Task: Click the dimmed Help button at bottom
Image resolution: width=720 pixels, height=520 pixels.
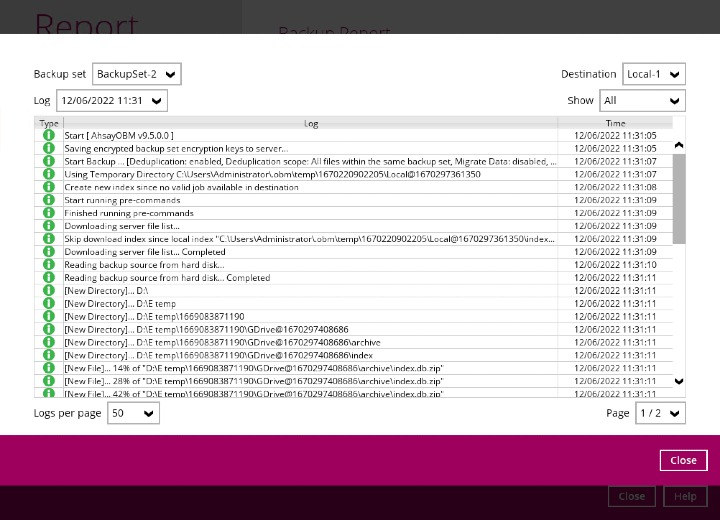Action: point(685,497)
